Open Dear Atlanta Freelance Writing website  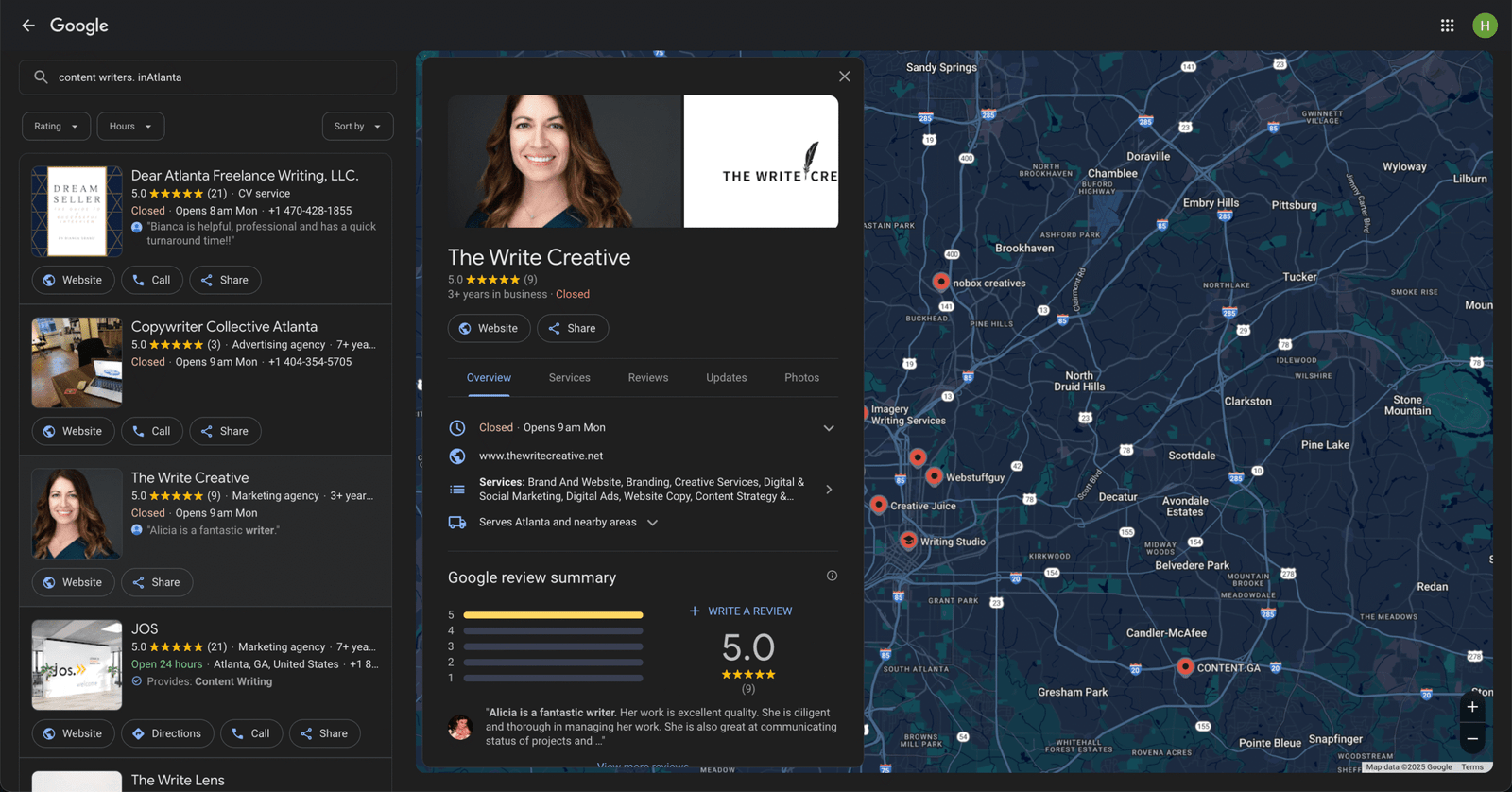(74, 280)
